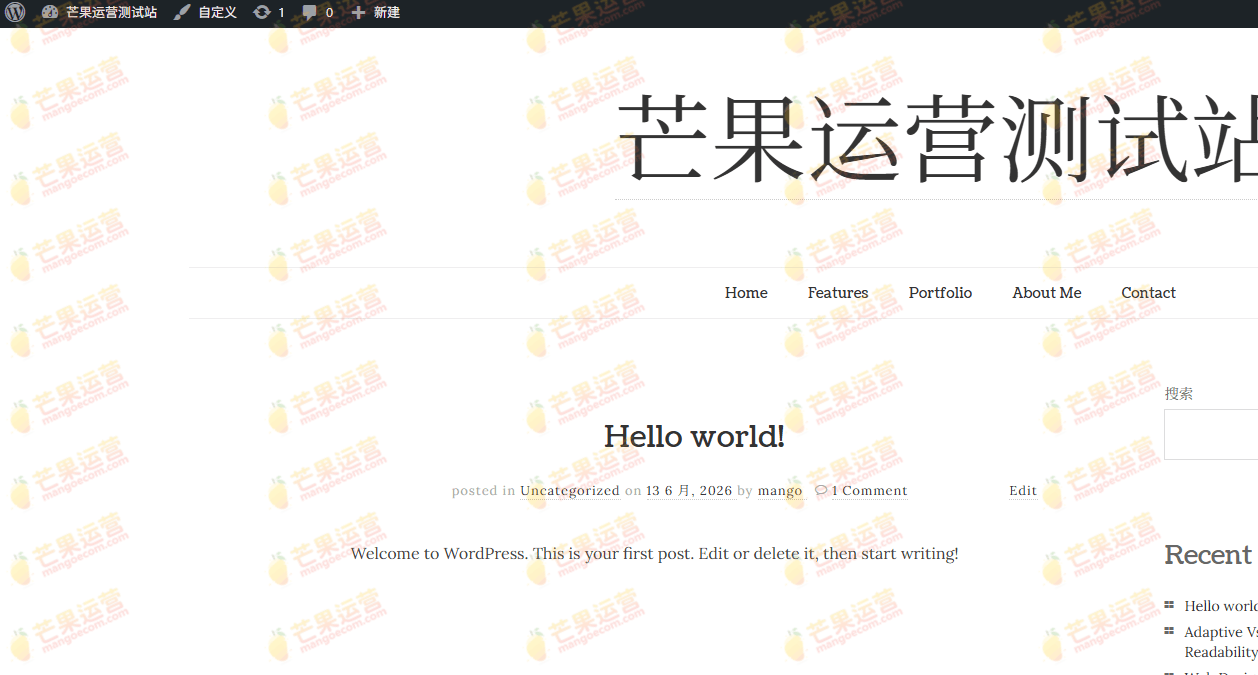
Task: Click the Uncategorized category link
Action: pos(570,491)
